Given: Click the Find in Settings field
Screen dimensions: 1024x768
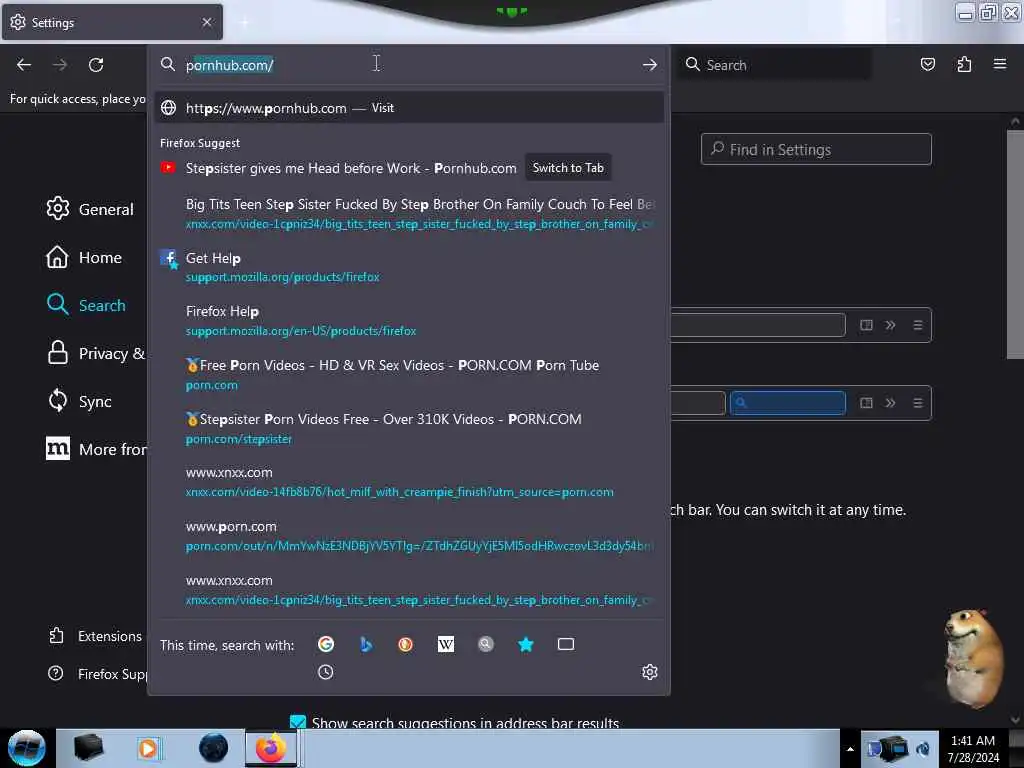Looking at the screenshot, I should 816,150.
